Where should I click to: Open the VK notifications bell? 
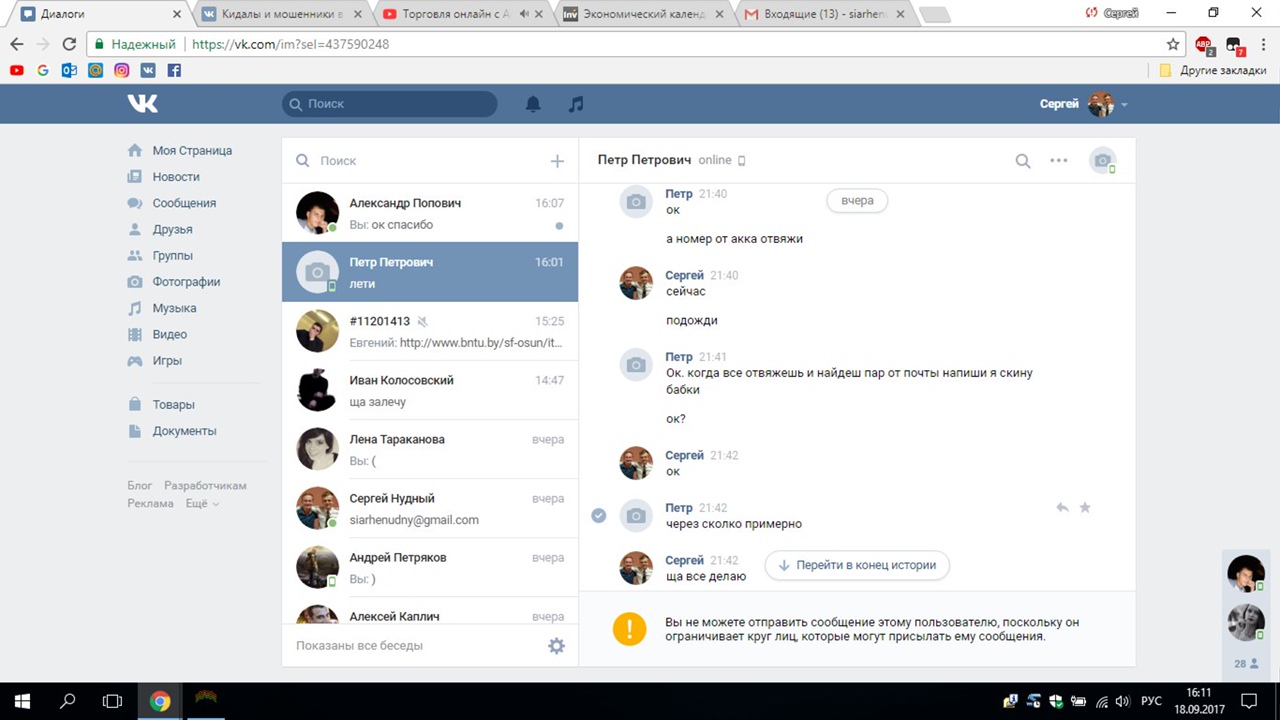pos(533,104)
